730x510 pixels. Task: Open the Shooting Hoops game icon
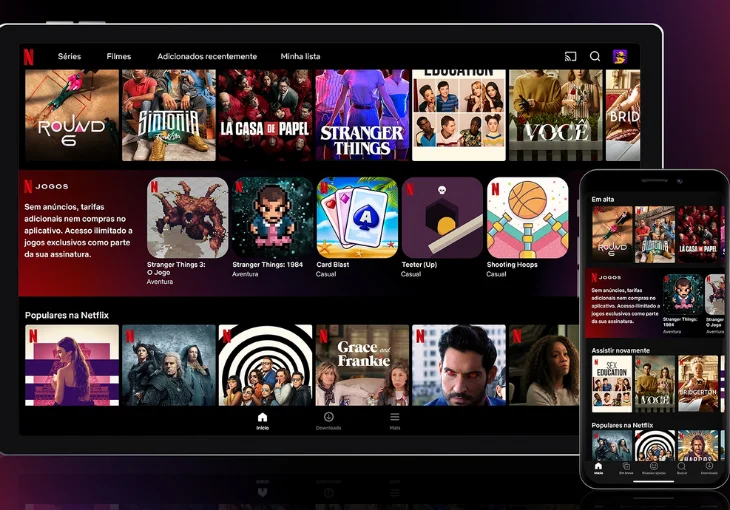tap(527, 218)
